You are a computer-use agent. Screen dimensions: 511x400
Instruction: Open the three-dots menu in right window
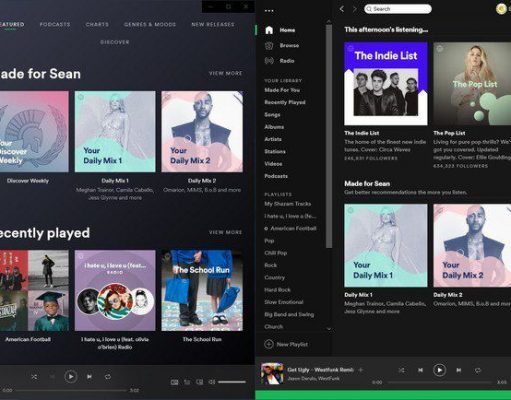click(x=269, y=11)
